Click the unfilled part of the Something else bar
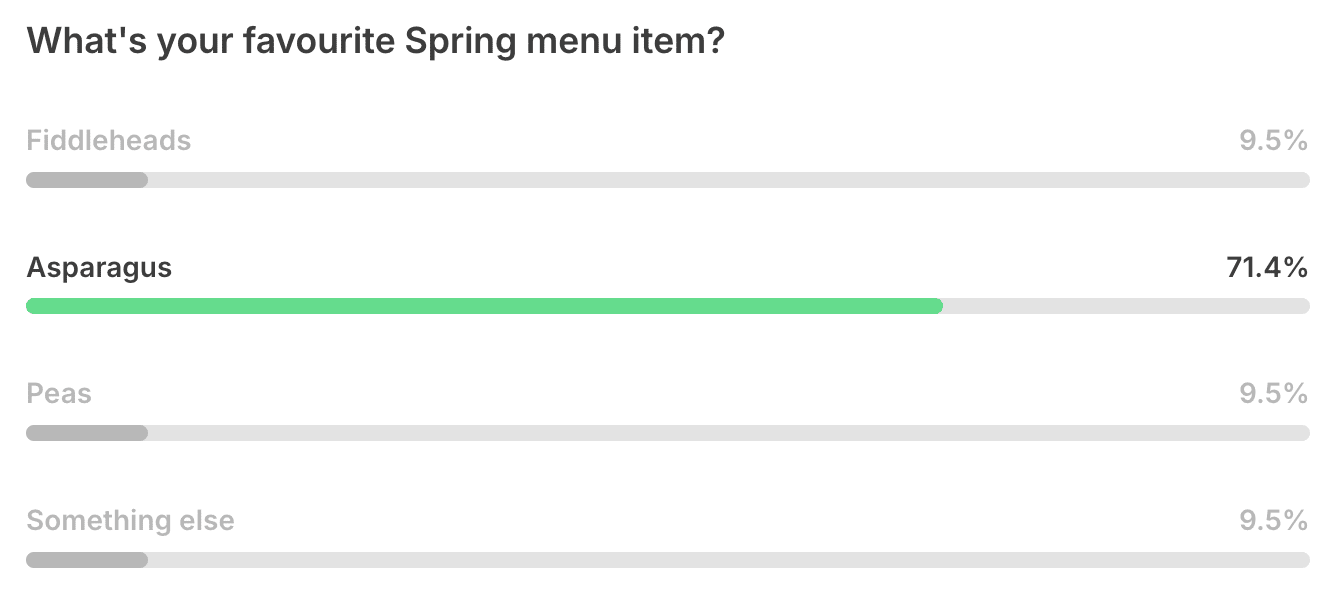This screenshot has width=1332, height=594. [729, 560]
